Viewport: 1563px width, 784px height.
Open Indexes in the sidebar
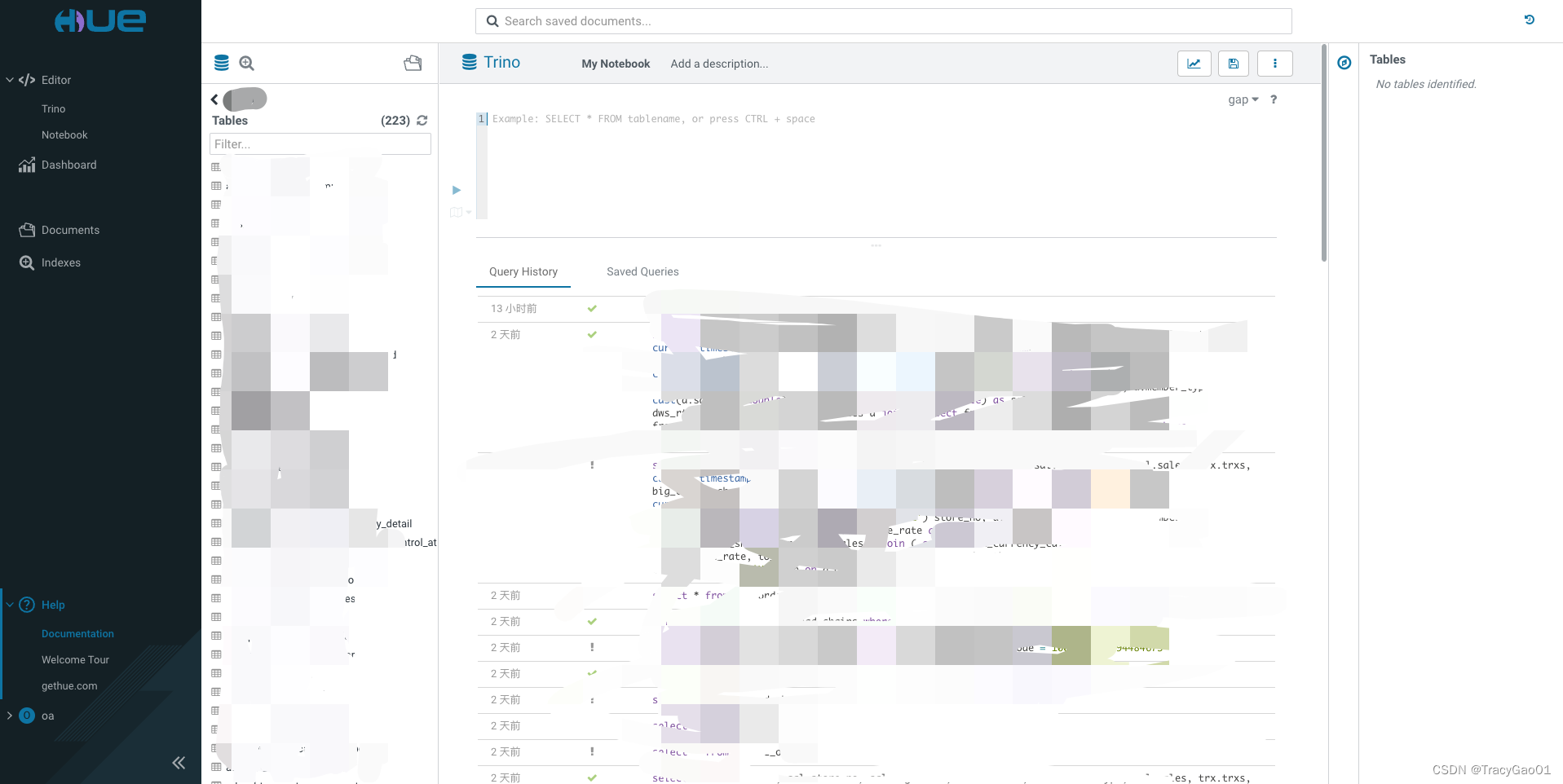[x=60, y=262]
